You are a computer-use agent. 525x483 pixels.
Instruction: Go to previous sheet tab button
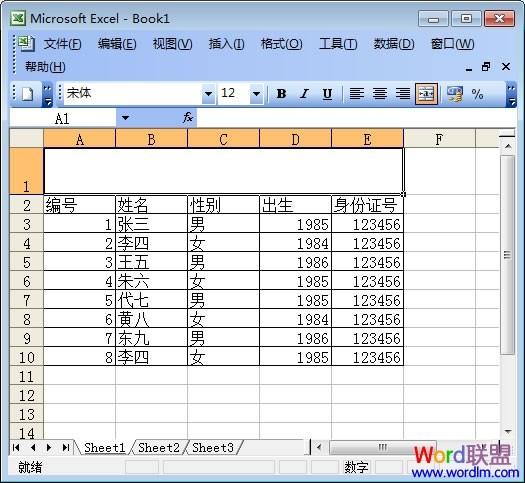point(33,448)
